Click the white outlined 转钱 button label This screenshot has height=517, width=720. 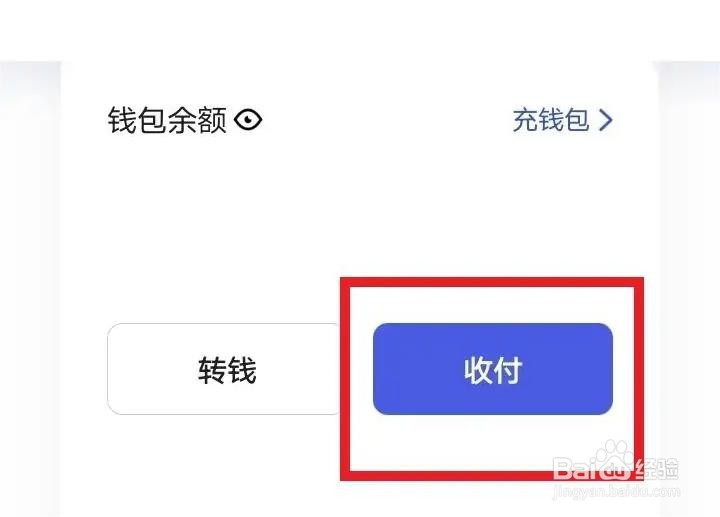[227, 370]
